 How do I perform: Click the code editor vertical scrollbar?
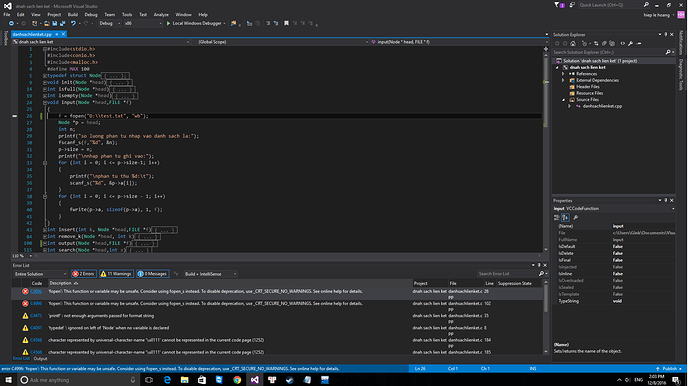tap(546, 150)
